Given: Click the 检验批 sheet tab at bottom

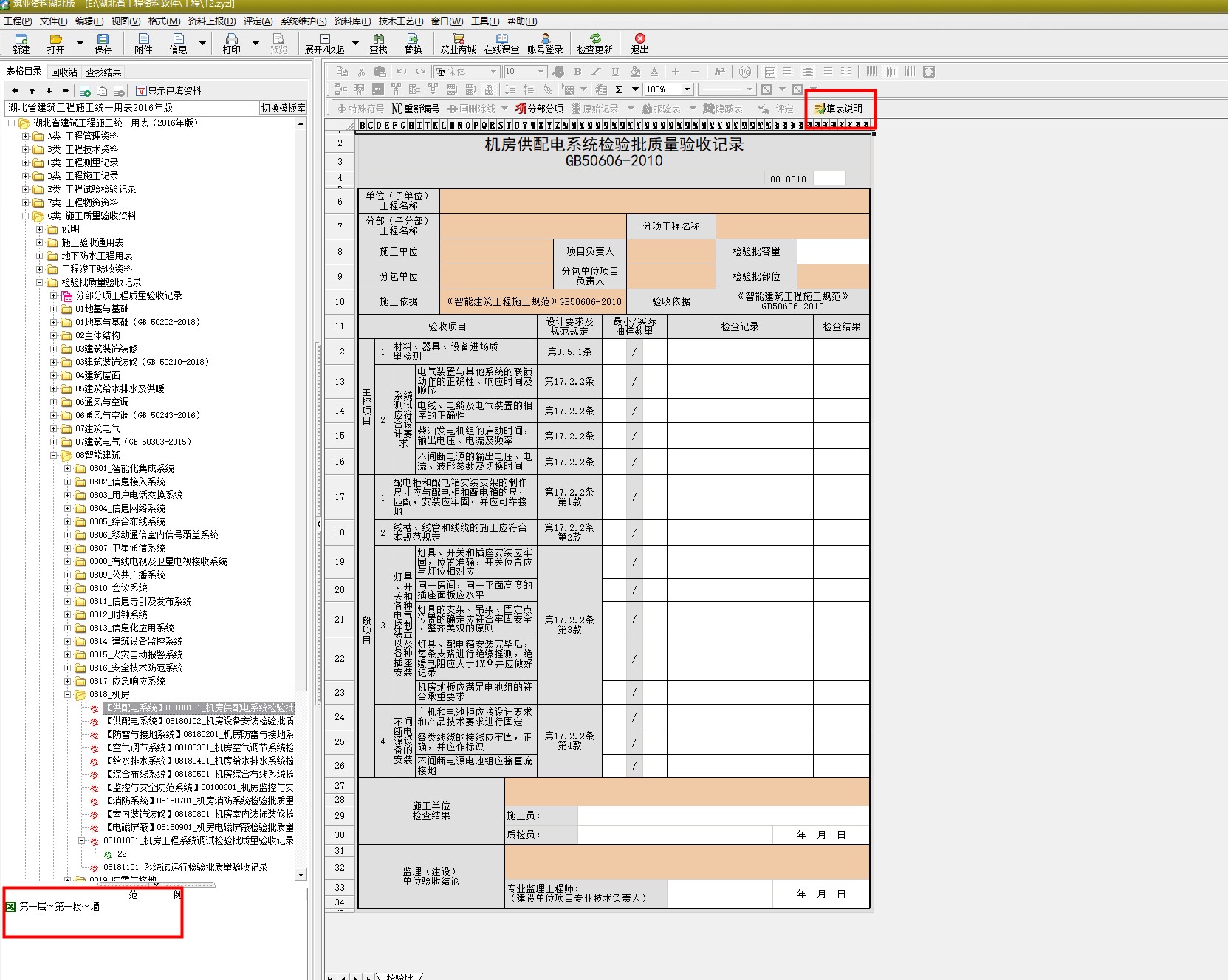Looking at the screenshot, I should [x=399, y=976].
